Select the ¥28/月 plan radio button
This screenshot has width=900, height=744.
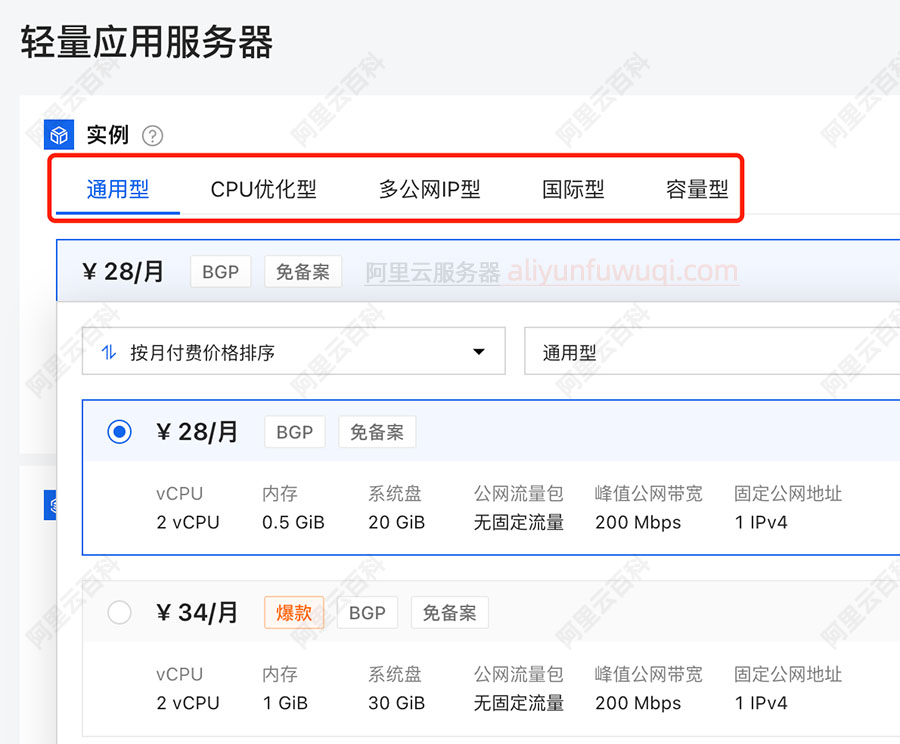[x=119, y=432]
